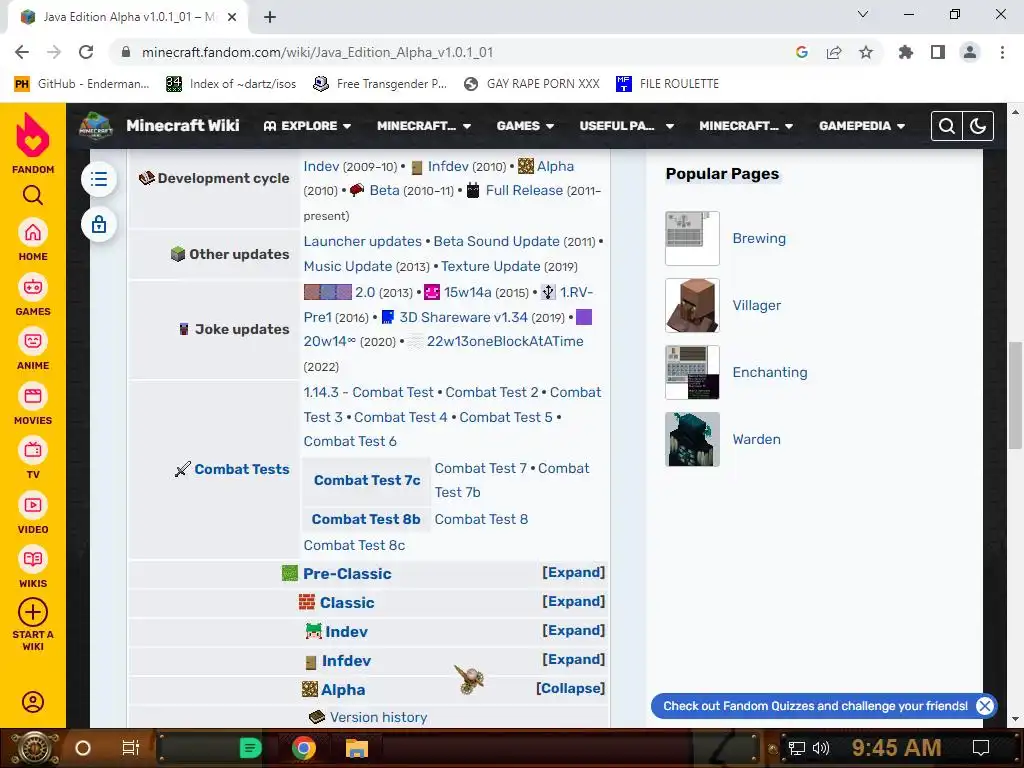The width and height of the screenshot is (1024, 768).
Task: Open Chrome extensions puzzle icon
Action: pos(906,52)
